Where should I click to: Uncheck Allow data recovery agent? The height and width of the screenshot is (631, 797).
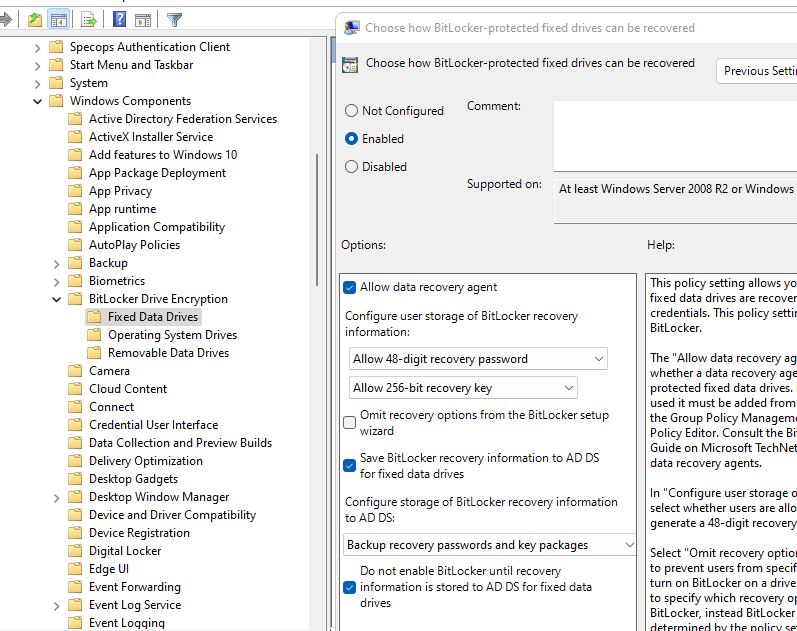350,287
